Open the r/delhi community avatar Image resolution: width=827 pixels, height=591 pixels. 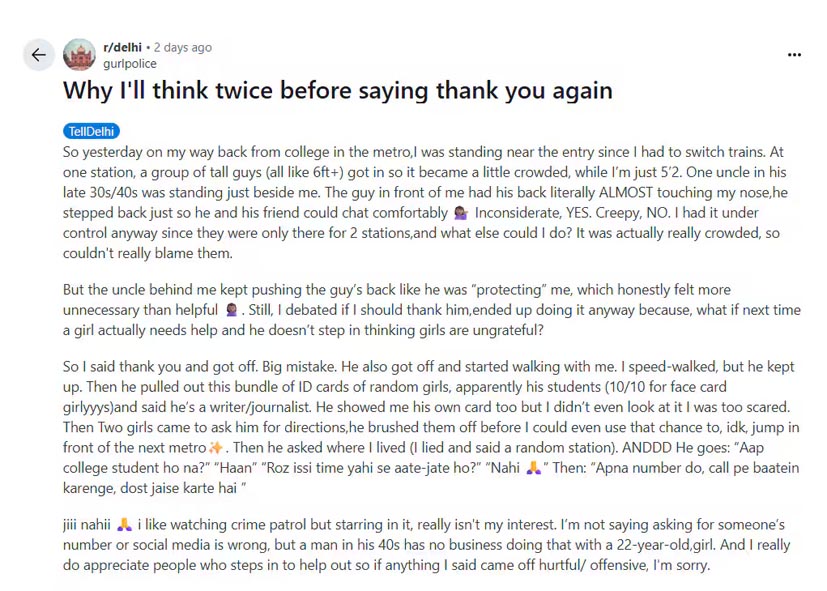tap(79, 55)
